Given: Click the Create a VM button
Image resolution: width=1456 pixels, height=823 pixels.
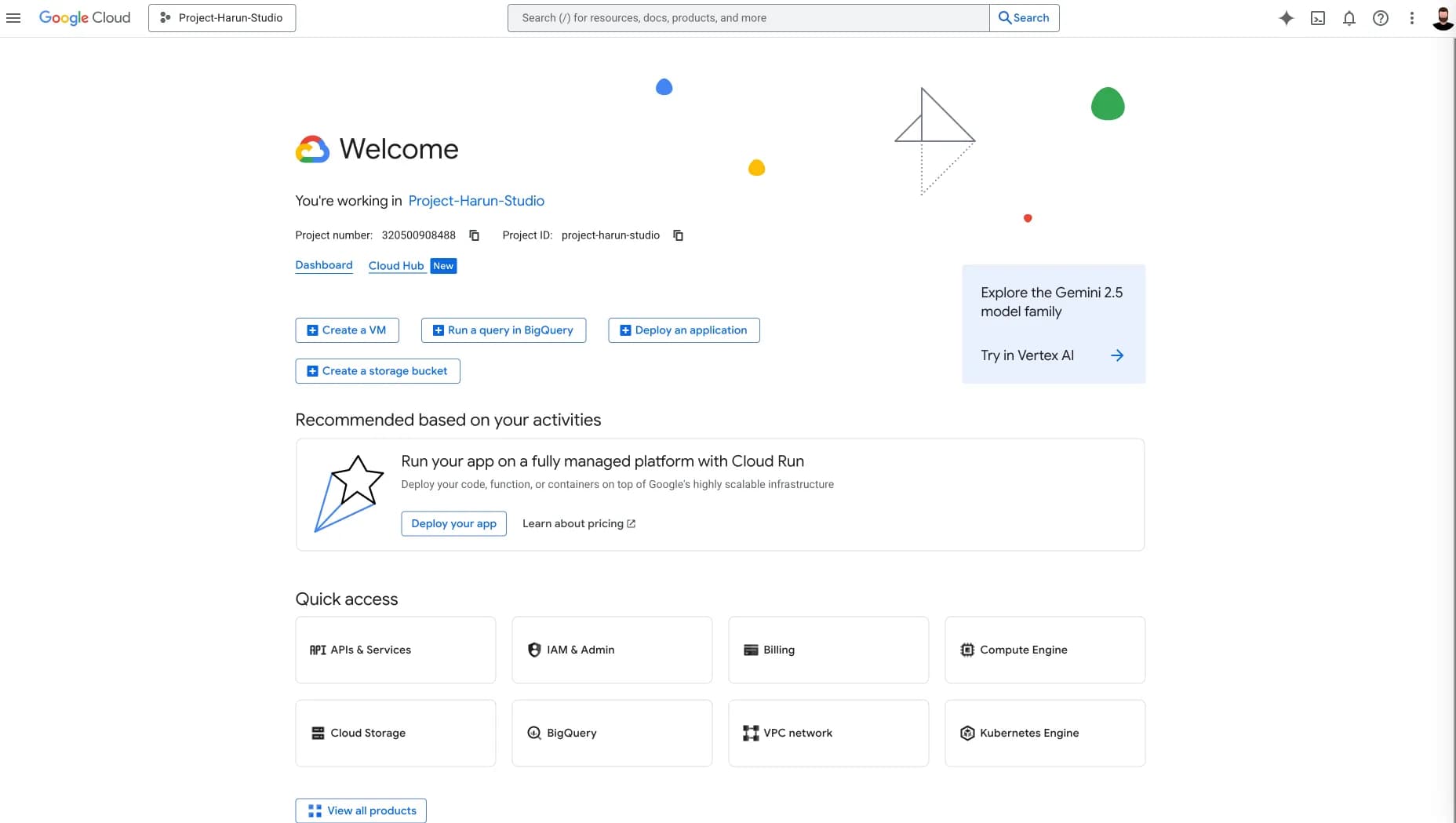Looking at the screenshot, I should 347,330.
